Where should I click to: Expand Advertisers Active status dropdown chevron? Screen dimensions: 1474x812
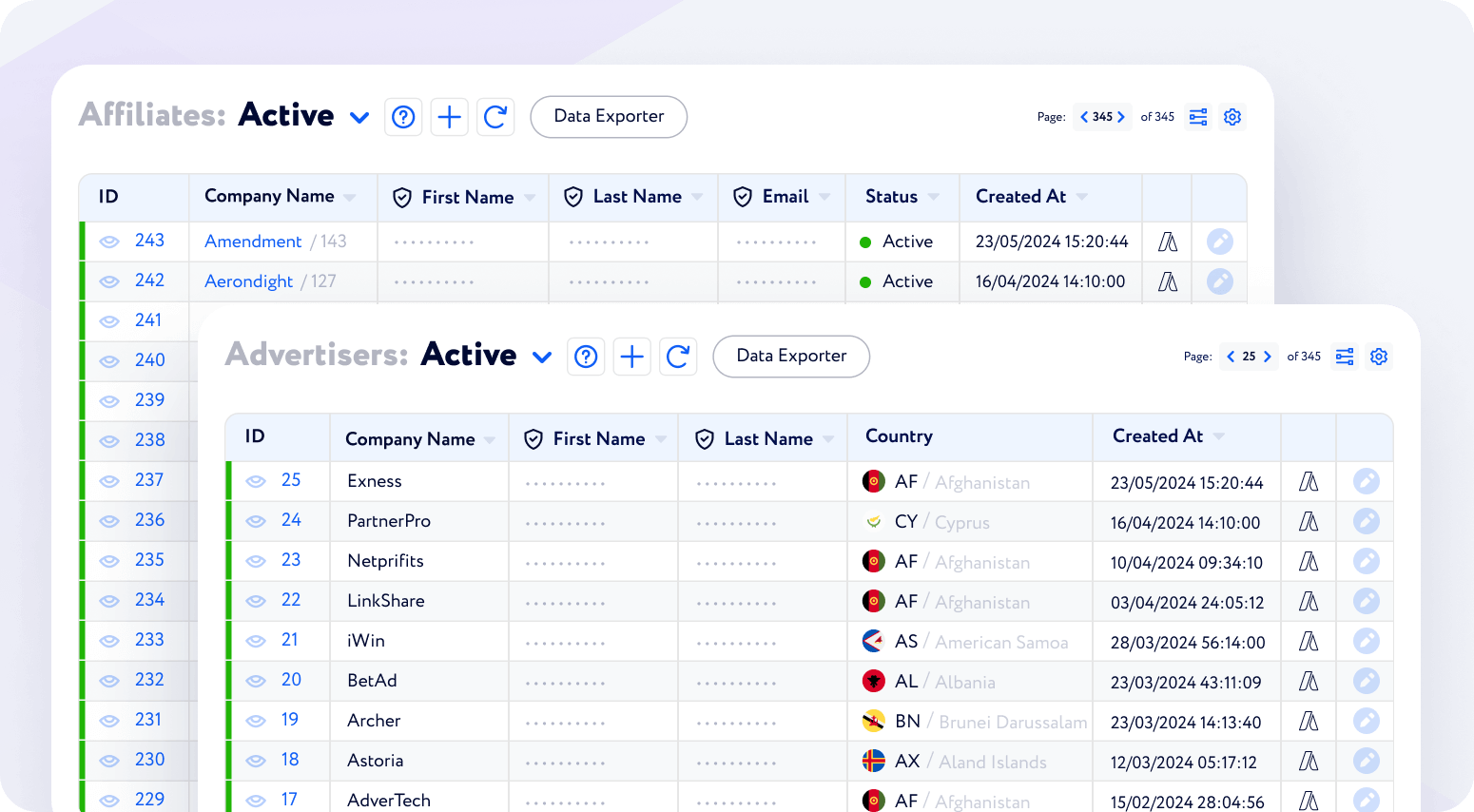[x=542, y=358]
